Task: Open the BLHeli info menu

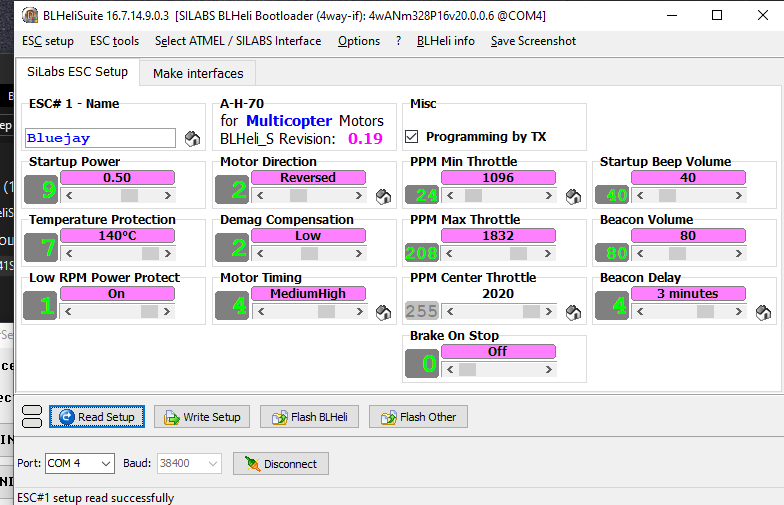Action: [446, 41]
